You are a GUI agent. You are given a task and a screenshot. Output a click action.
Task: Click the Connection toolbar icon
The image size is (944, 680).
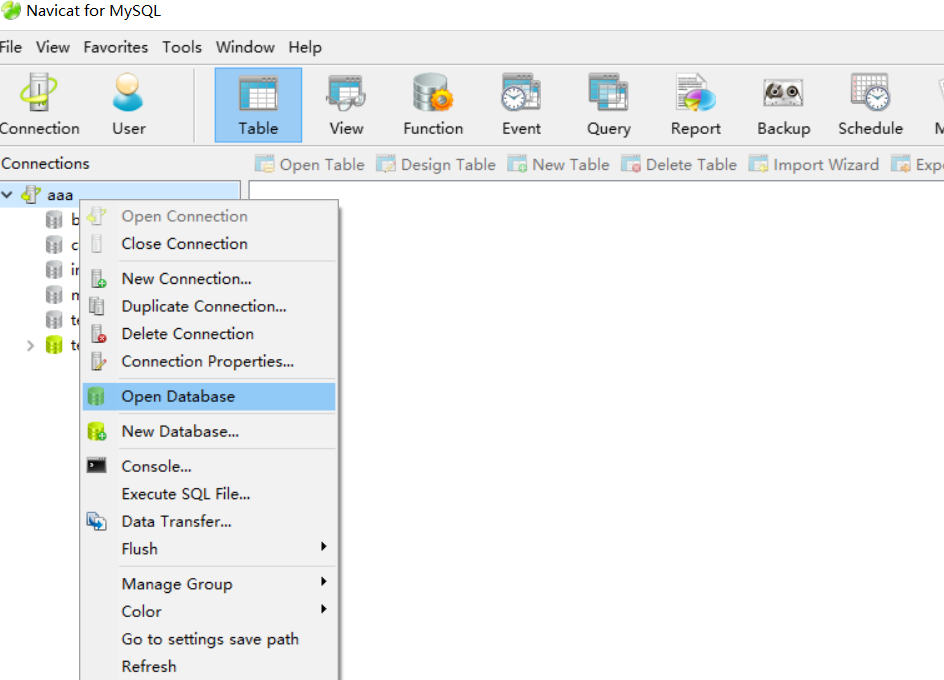(x=39, y=92)
